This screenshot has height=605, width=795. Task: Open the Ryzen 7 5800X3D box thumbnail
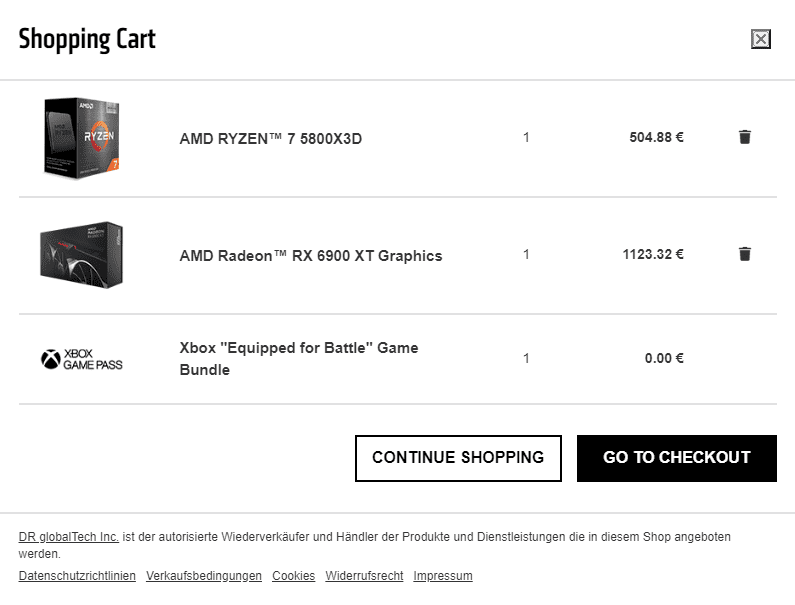tap(82, 138)
